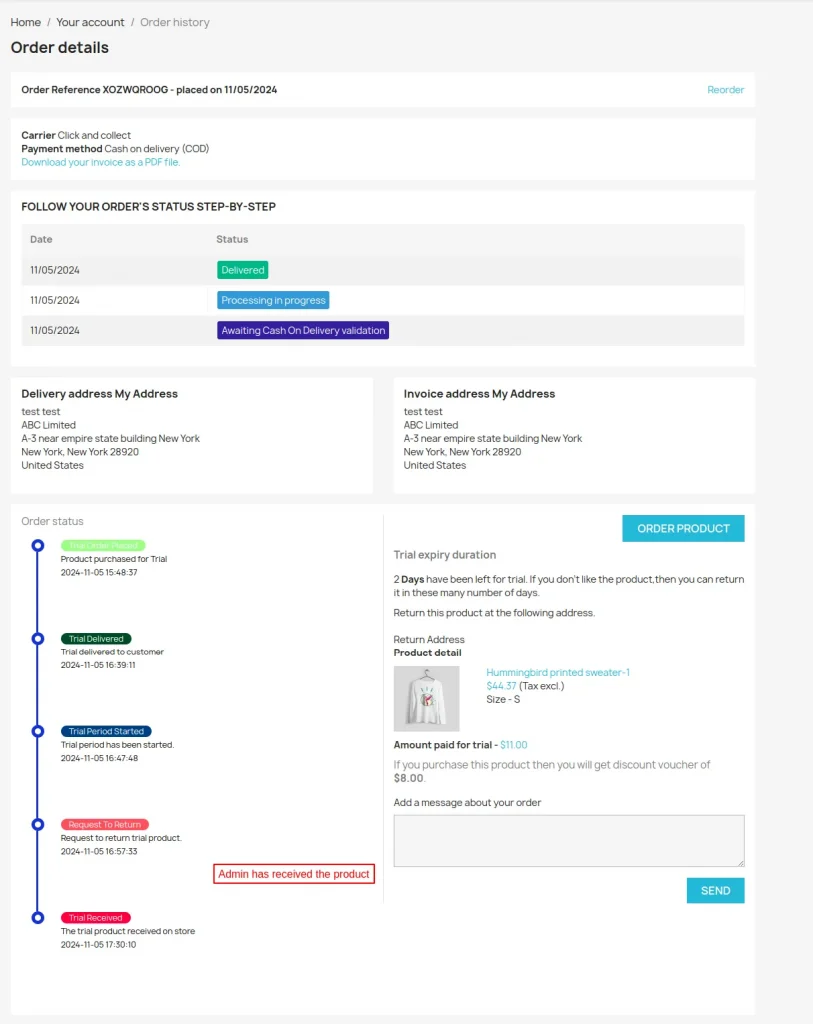Download your invoice as PDF
Viewport: 813px width, 1024px height.
point(101,162)
